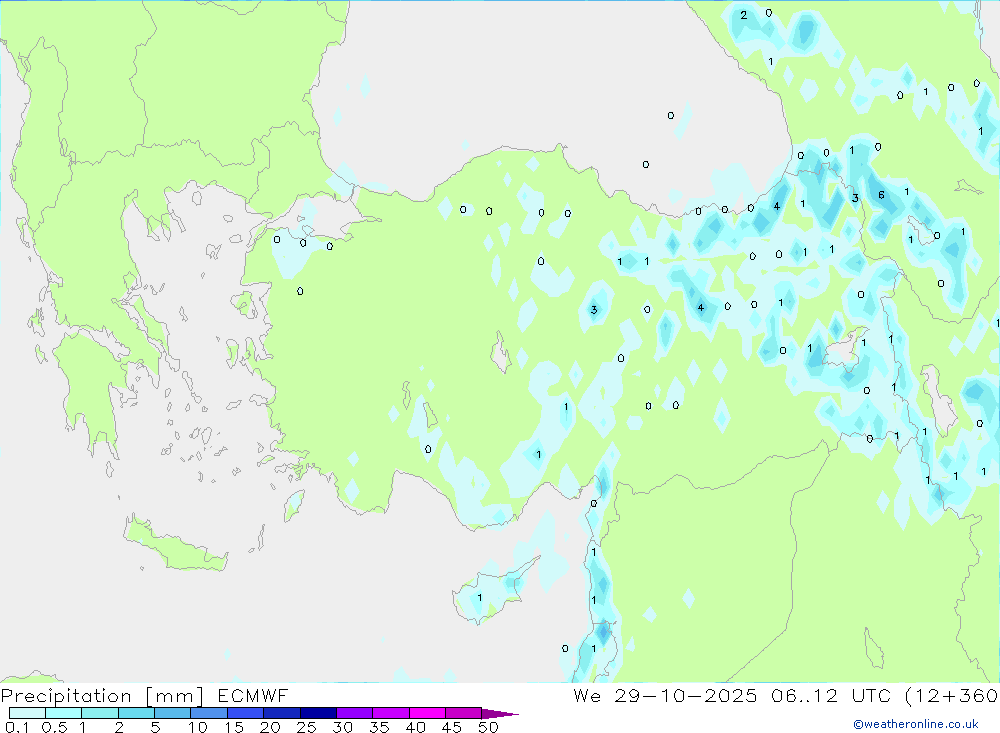Click the 50 mm arrow tip of legend

tap(500, 714)
